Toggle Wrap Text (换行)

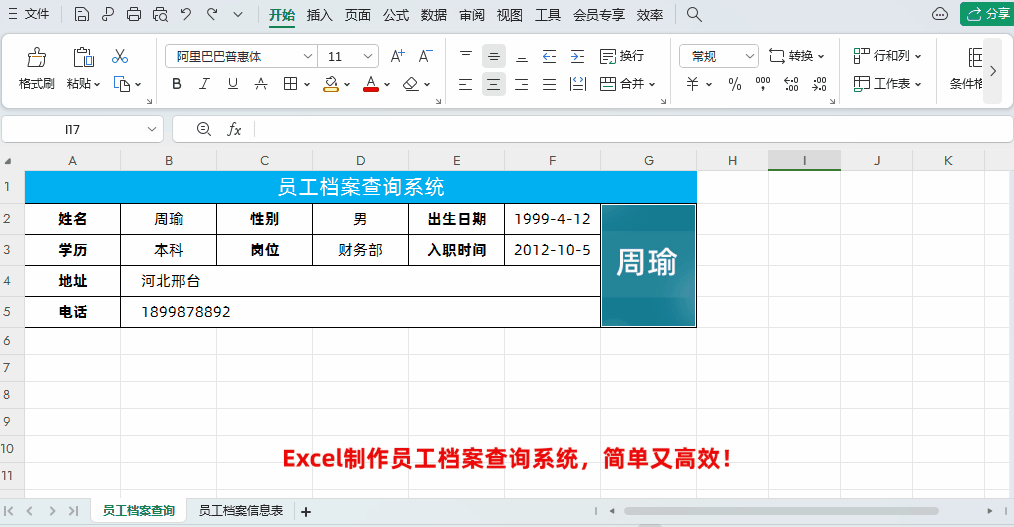pos(622,56)
